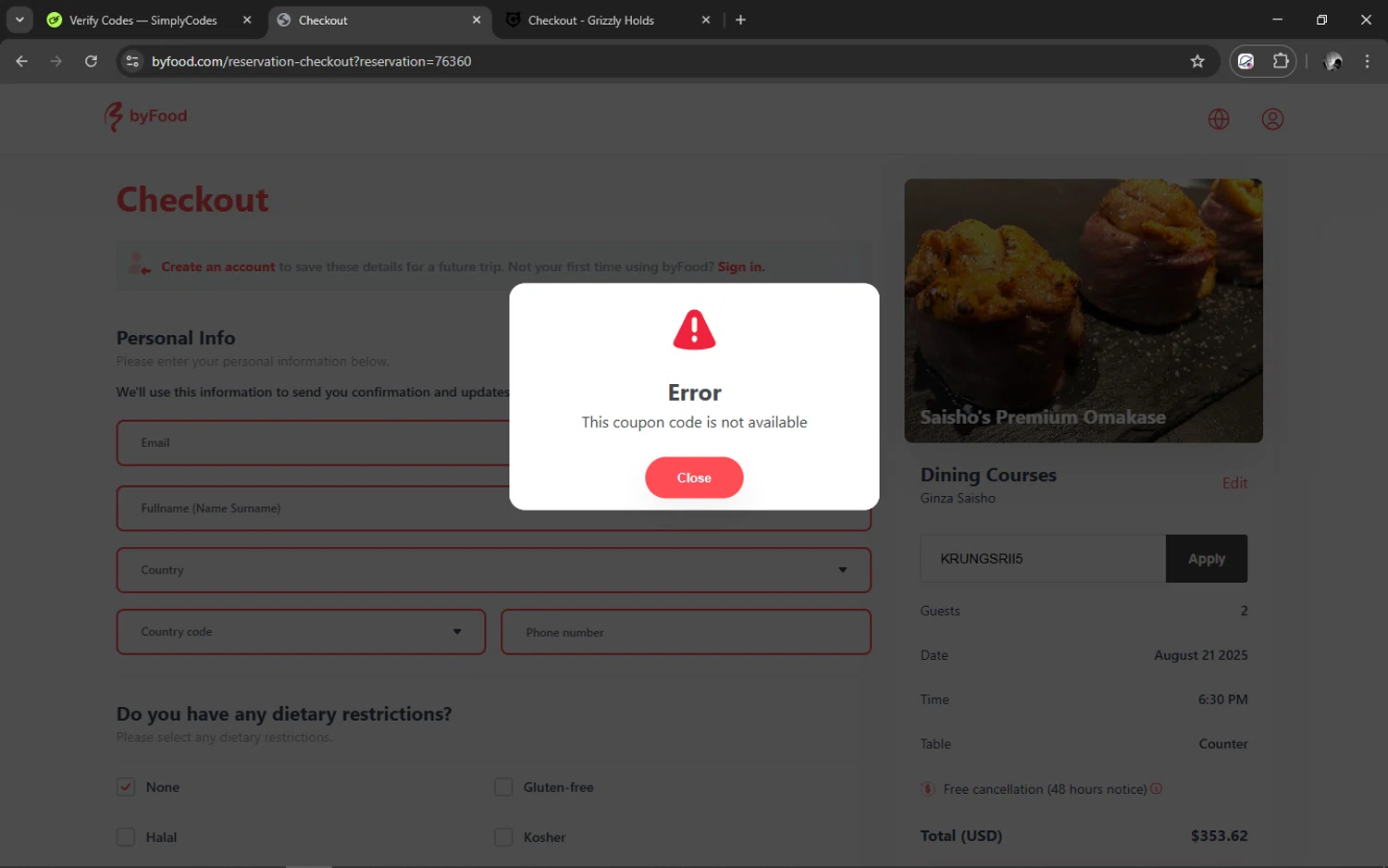
Task: Click the 'Counter' table value
Action: coord(1223,744)
